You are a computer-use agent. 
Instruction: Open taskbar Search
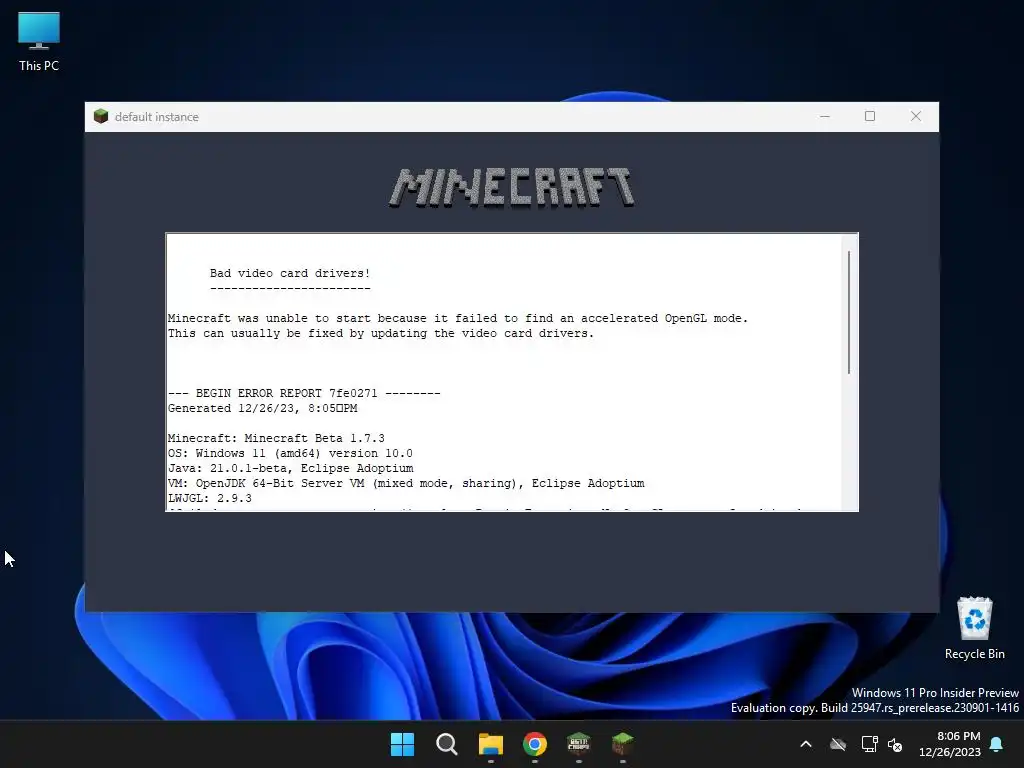click(x=447, y=744)
